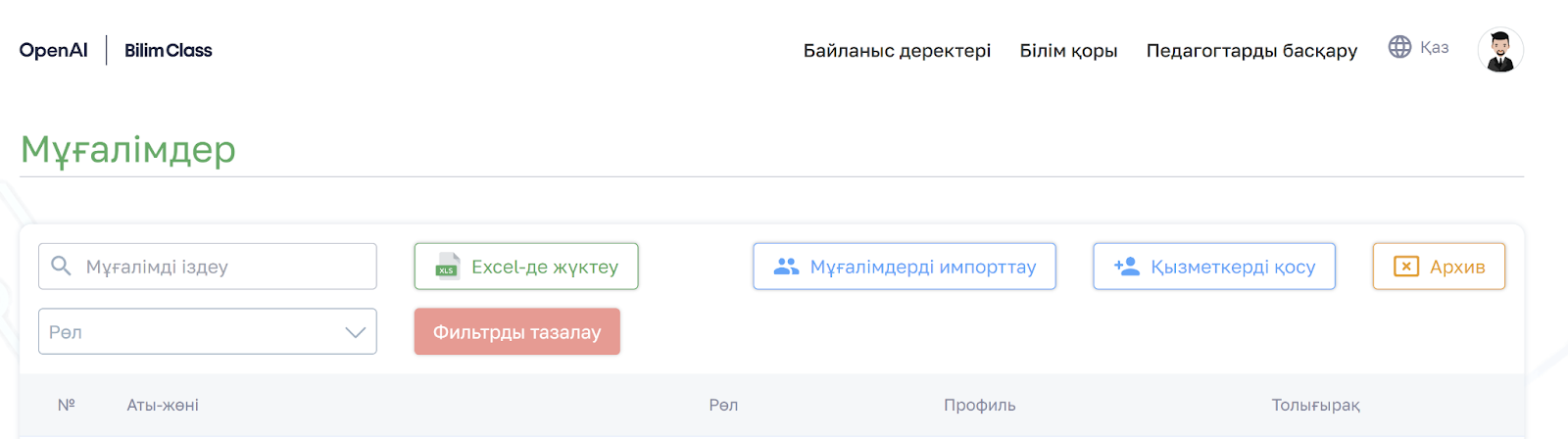Viewport: 1568px width, 439px height.
Task: Open Білім қоры menu item
Action: tap(1068, 50)
